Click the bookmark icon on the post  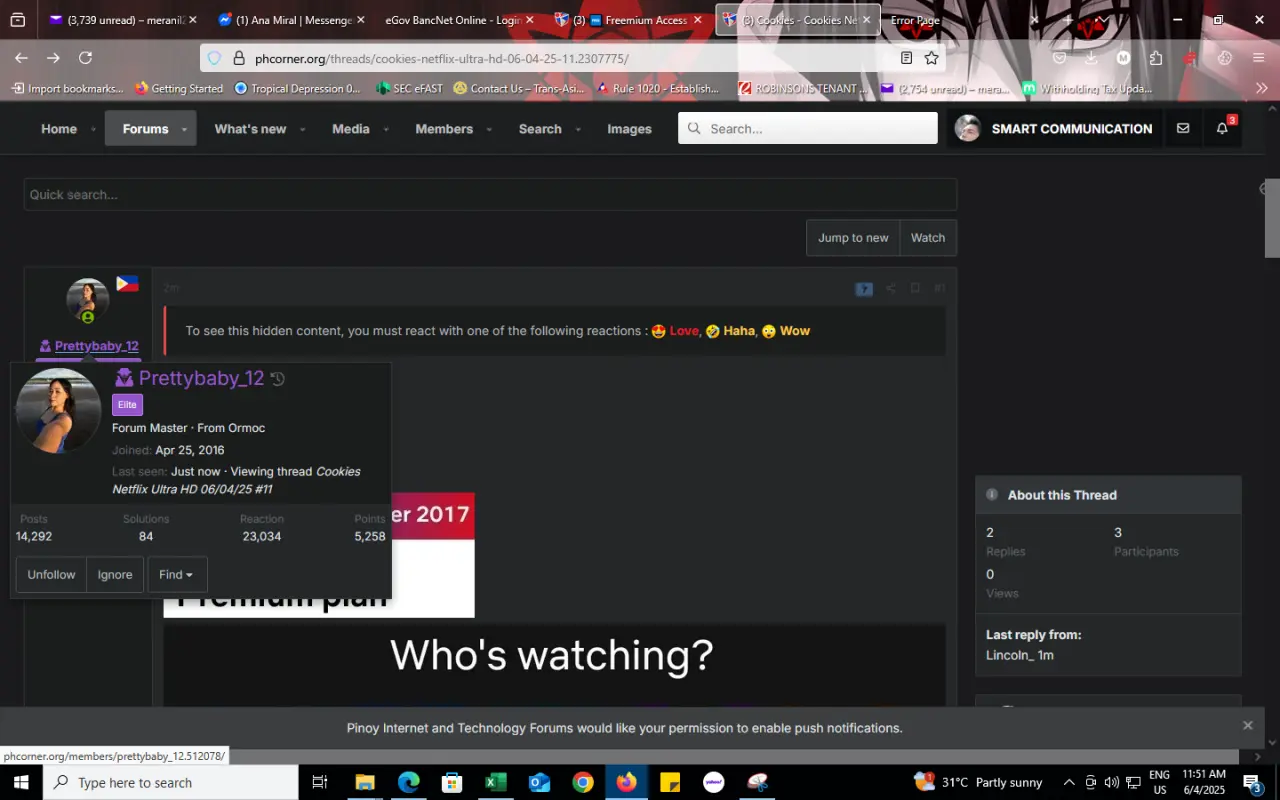[915, 289]
